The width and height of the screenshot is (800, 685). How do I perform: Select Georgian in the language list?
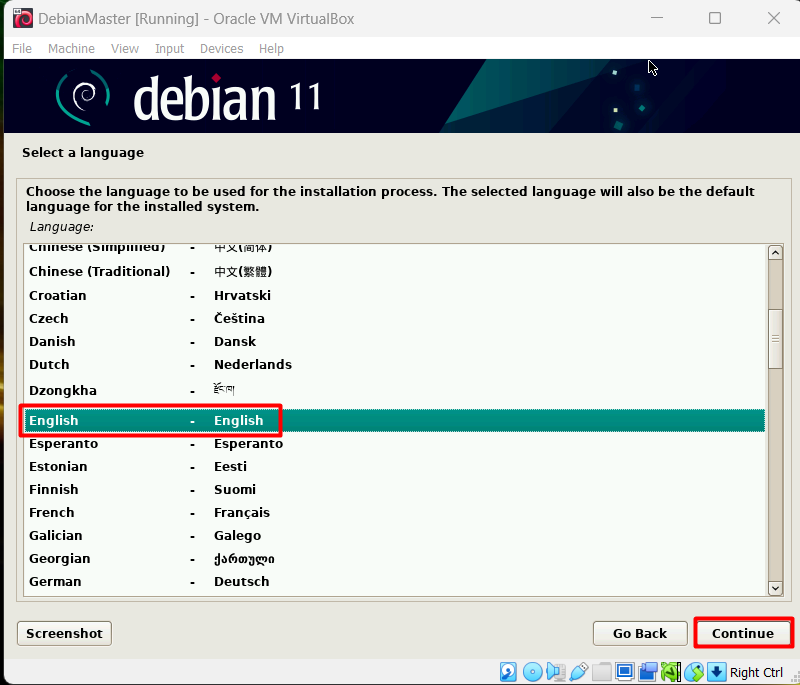pos(394,559)
